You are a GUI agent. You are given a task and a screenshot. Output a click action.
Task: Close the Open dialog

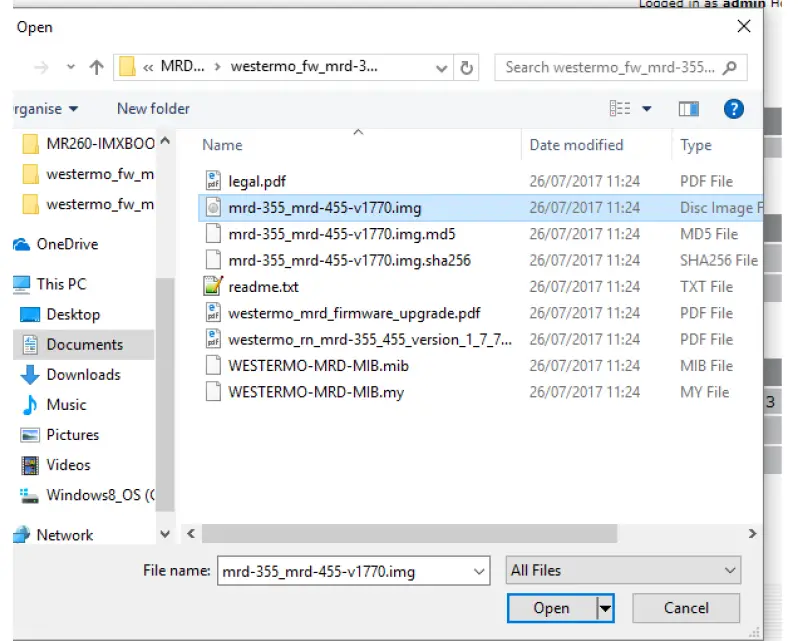744,26
